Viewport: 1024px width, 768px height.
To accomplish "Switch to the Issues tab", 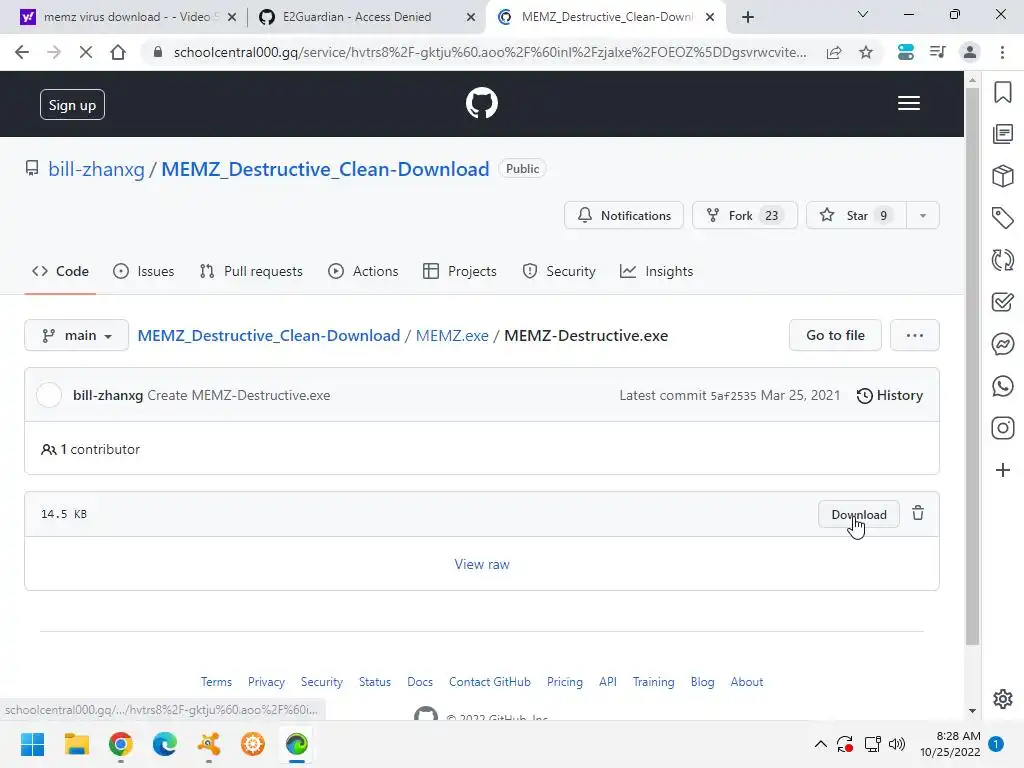I will (x=144, y=271).
